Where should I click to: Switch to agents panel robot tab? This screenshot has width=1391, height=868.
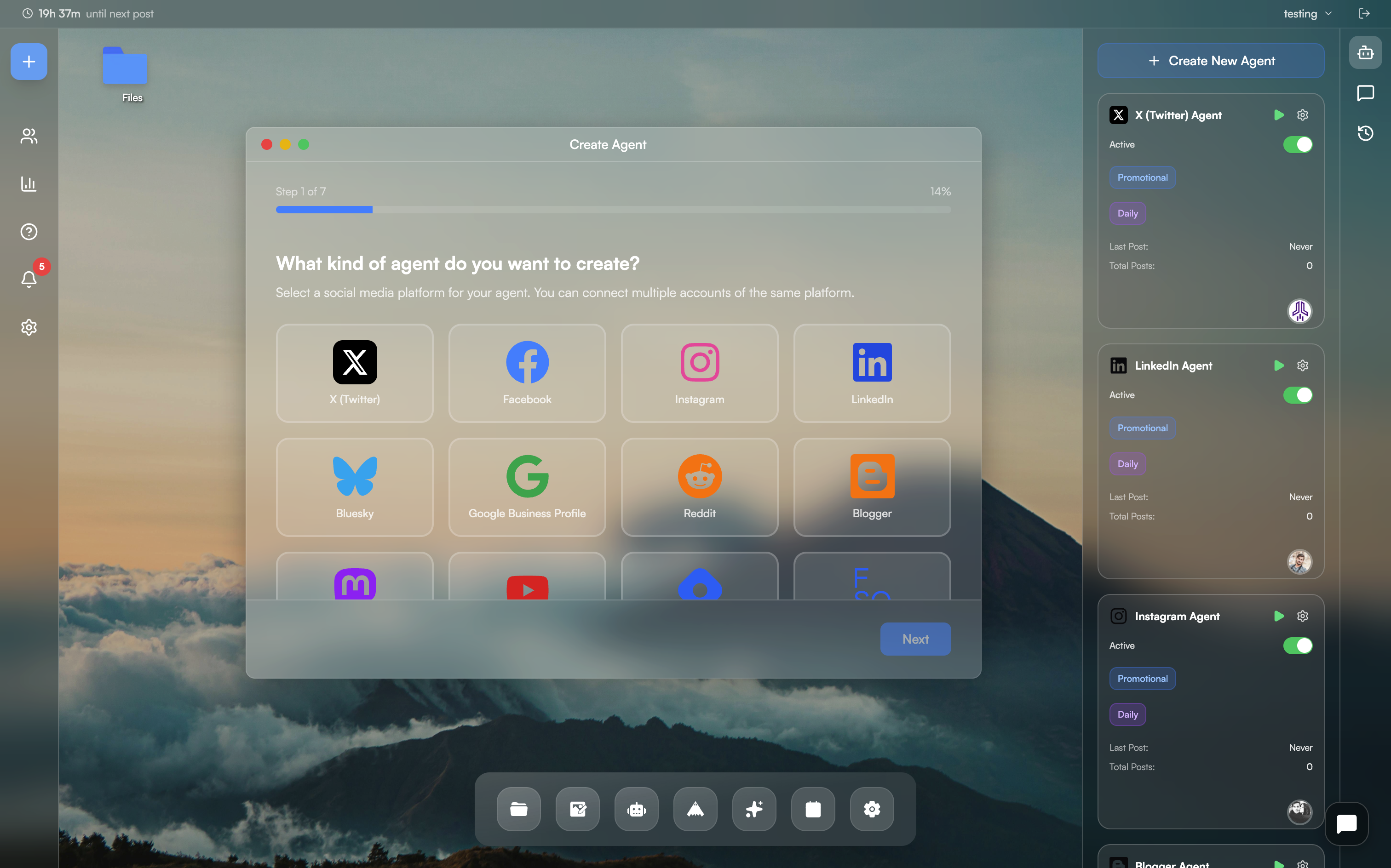tap(1365, 53)
